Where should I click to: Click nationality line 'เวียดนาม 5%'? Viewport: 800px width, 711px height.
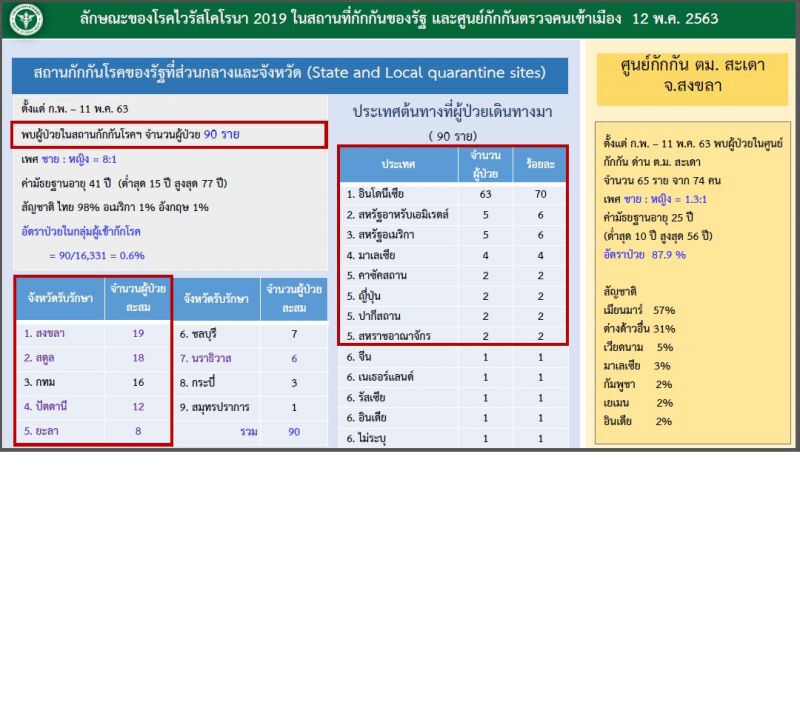point(638,347)
